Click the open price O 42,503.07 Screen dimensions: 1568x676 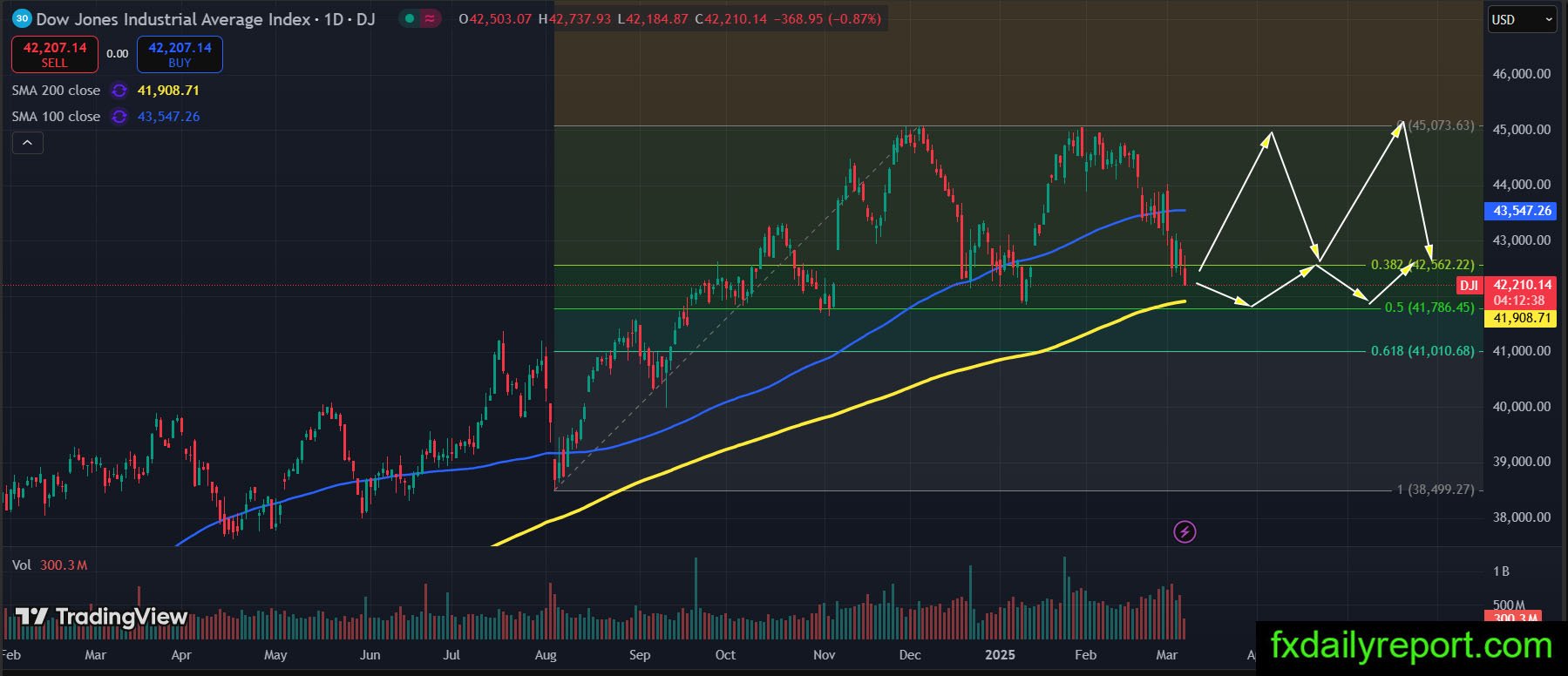click(495, 19)
